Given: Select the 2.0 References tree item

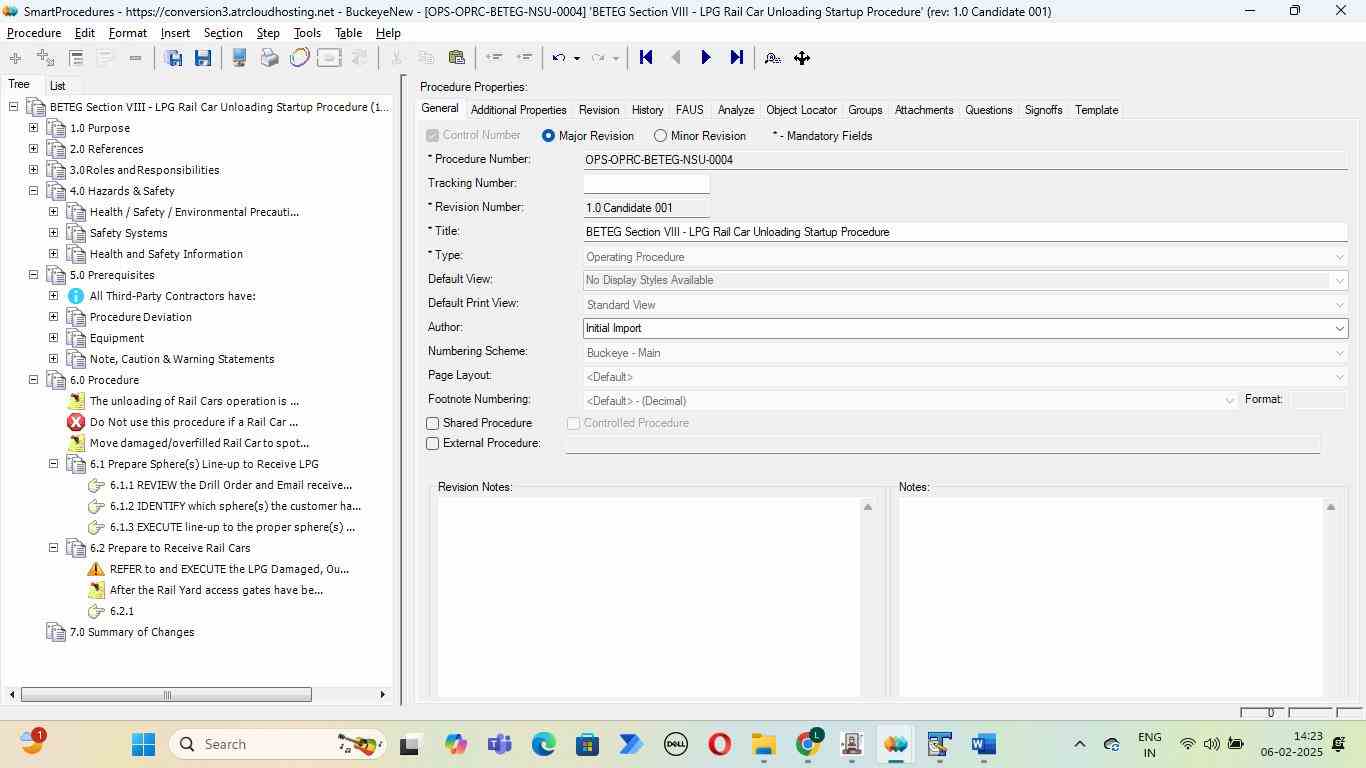Looking at the screenshot, I should (x=107, y=149).
